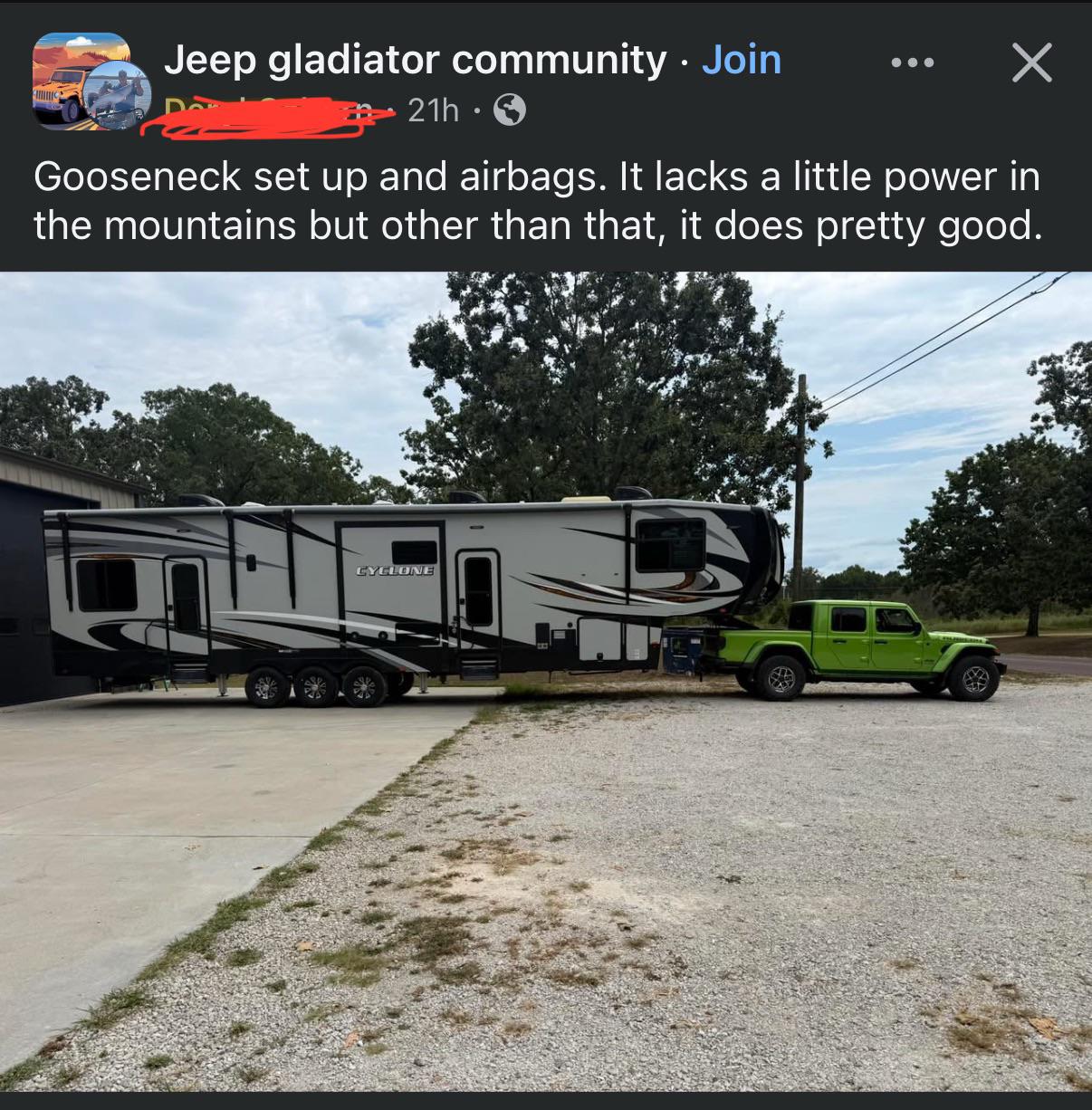Tap the CYCLONE logo on the trailer

[395, 571]
